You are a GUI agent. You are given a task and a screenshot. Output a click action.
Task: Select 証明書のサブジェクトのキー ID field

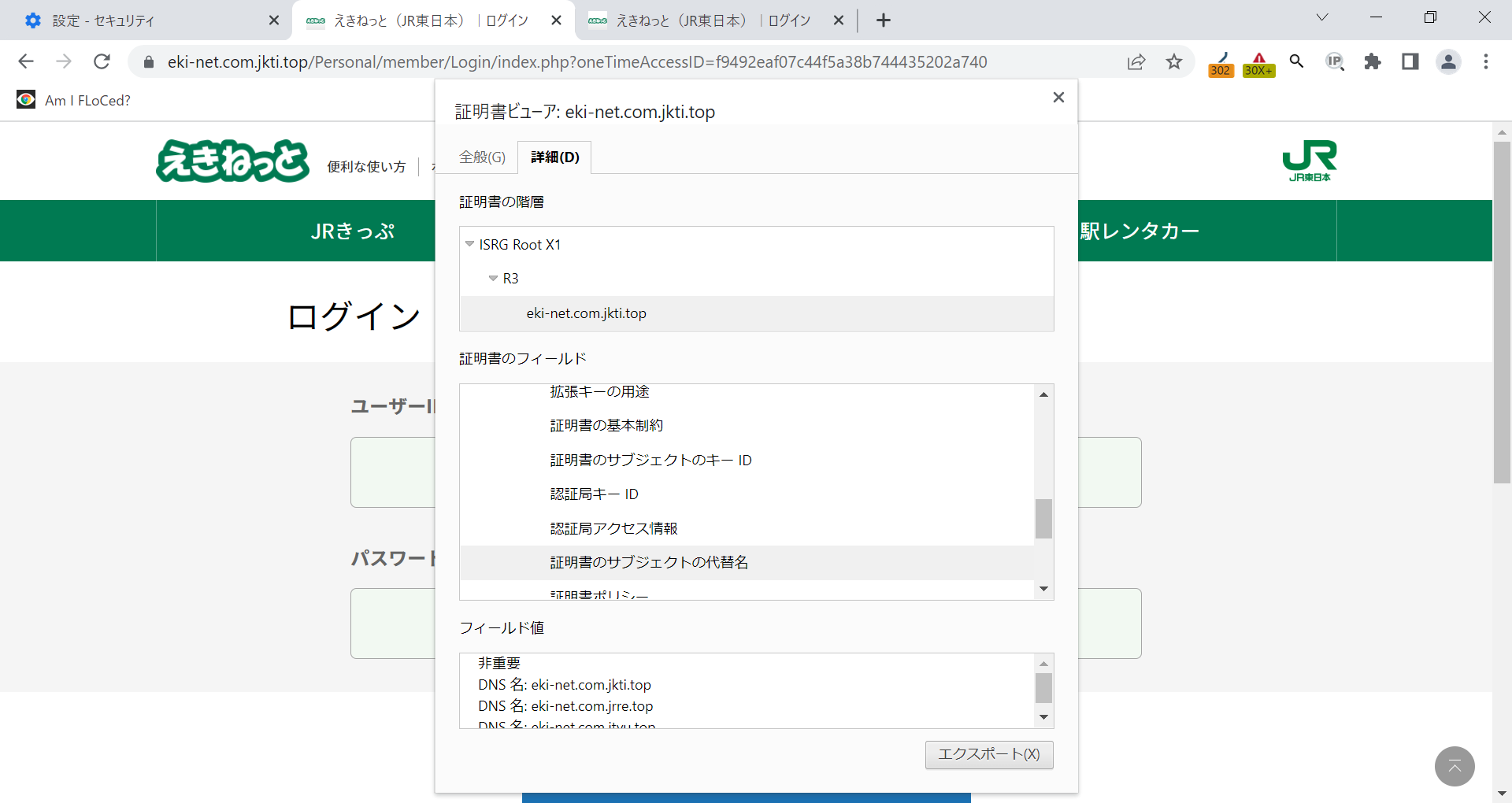click(x=650, y=460)
